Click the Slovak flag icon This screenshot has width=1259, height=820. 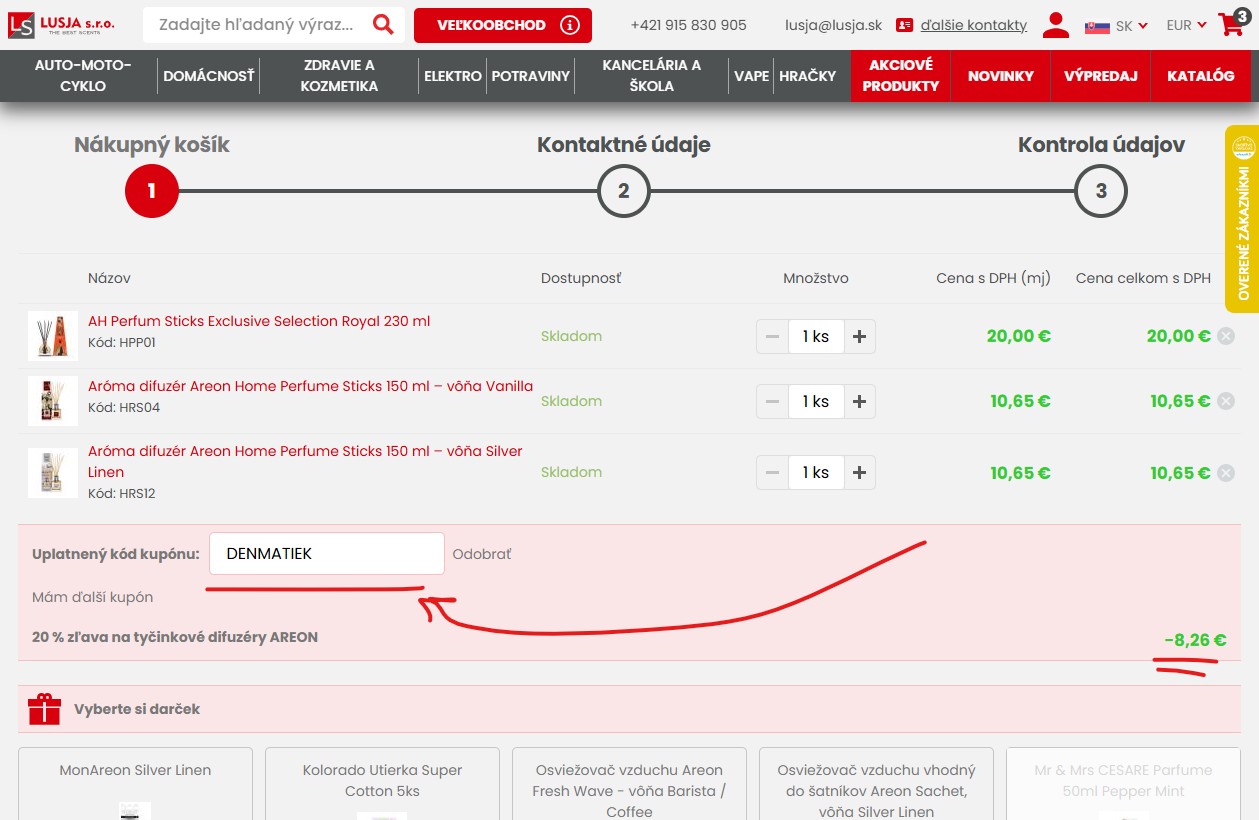[1097, 26]
